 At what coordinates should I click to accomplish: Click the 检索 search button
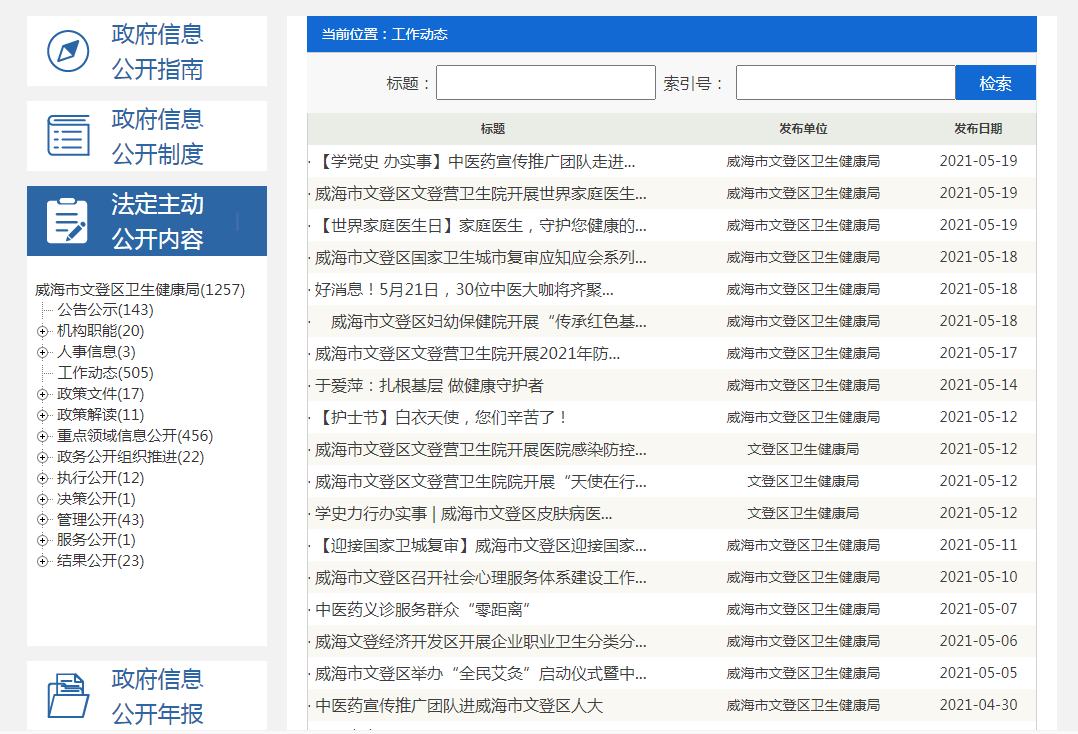pos(995,82)
